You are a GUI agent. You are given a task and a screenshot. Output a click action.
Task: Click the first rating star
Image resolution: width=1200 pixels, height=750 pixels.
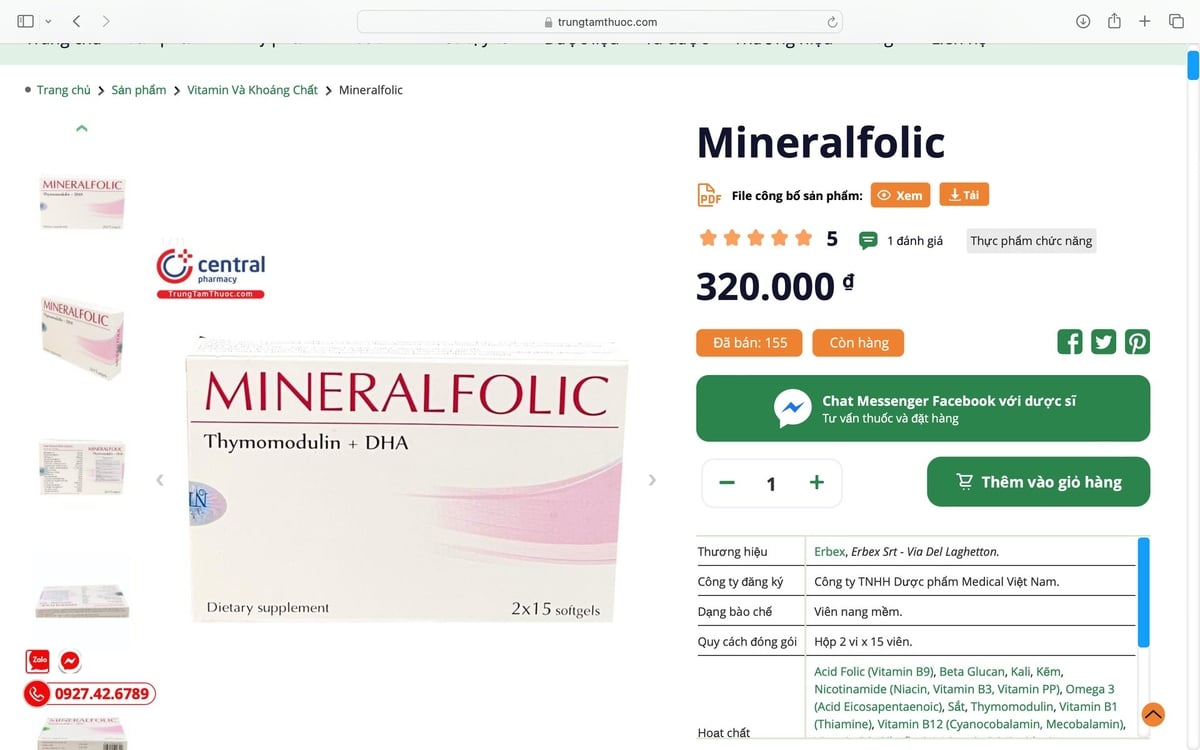click(x=708, y=238)
